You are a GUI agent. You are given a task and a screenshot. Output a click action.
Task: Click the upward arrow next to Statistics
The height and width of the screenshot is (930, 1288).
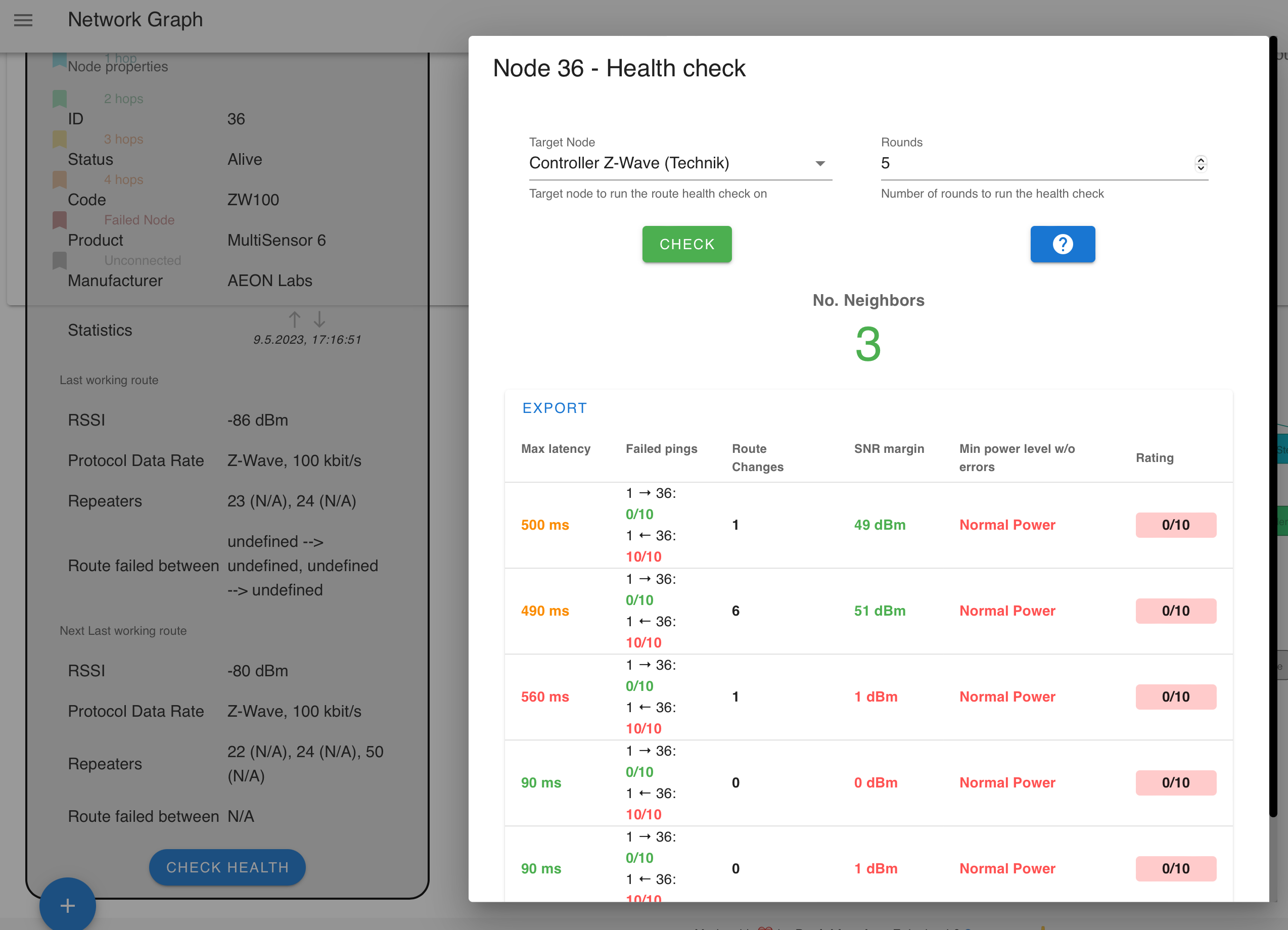click(x=294, y=319)
